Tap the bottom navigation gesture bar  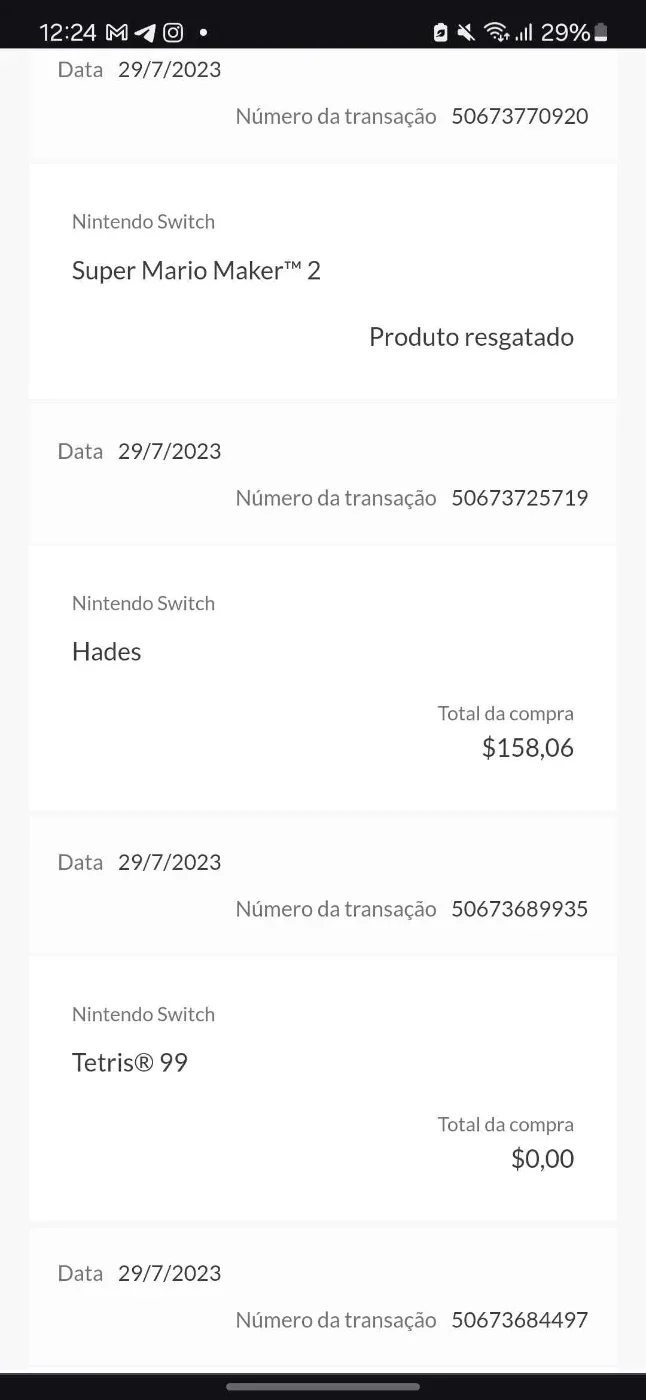pos(323,1386)
